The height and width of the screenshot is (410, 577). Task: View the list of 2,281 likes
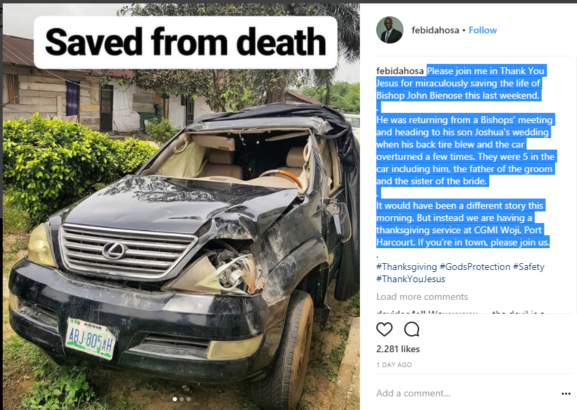(x=398, y=349)
